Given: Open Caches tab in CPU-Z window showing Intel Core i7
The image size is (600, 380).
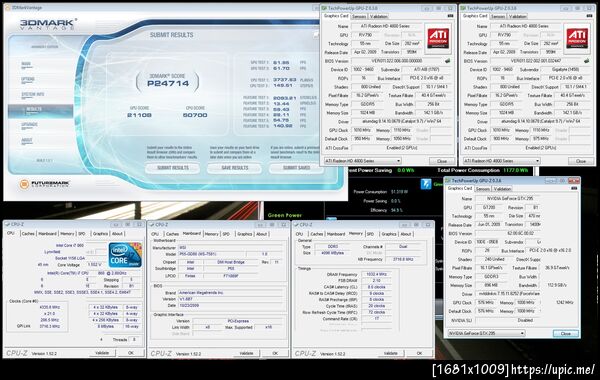Looking at the screenshot, I should (28, 233).
